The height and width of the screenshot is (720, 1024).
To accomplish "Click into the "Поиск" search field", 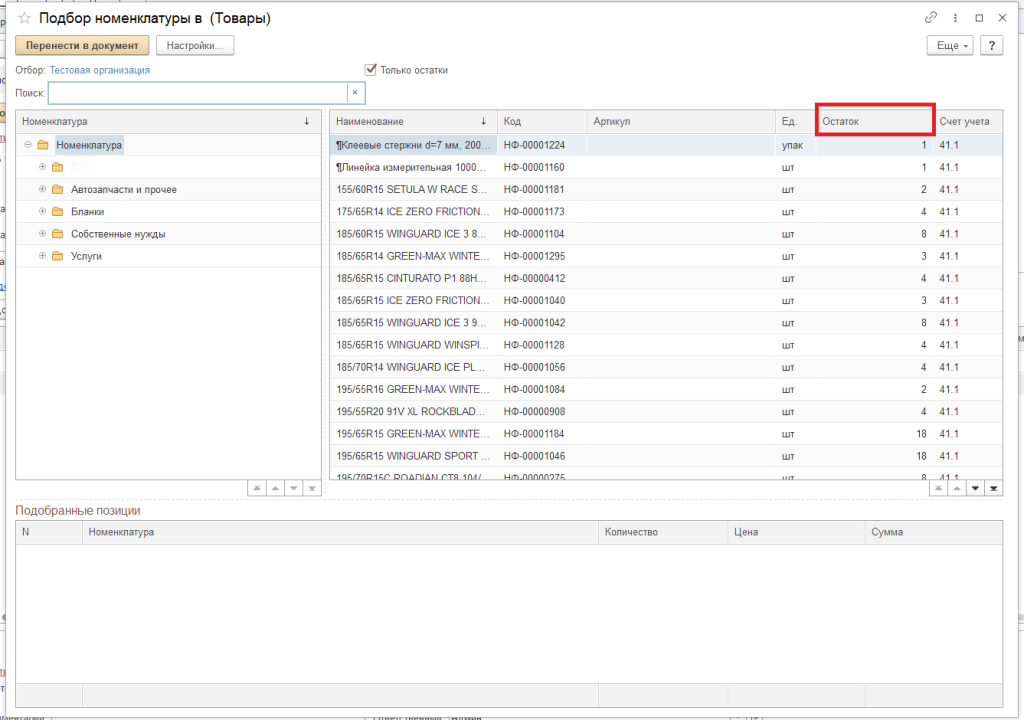I will coord(197,93).
